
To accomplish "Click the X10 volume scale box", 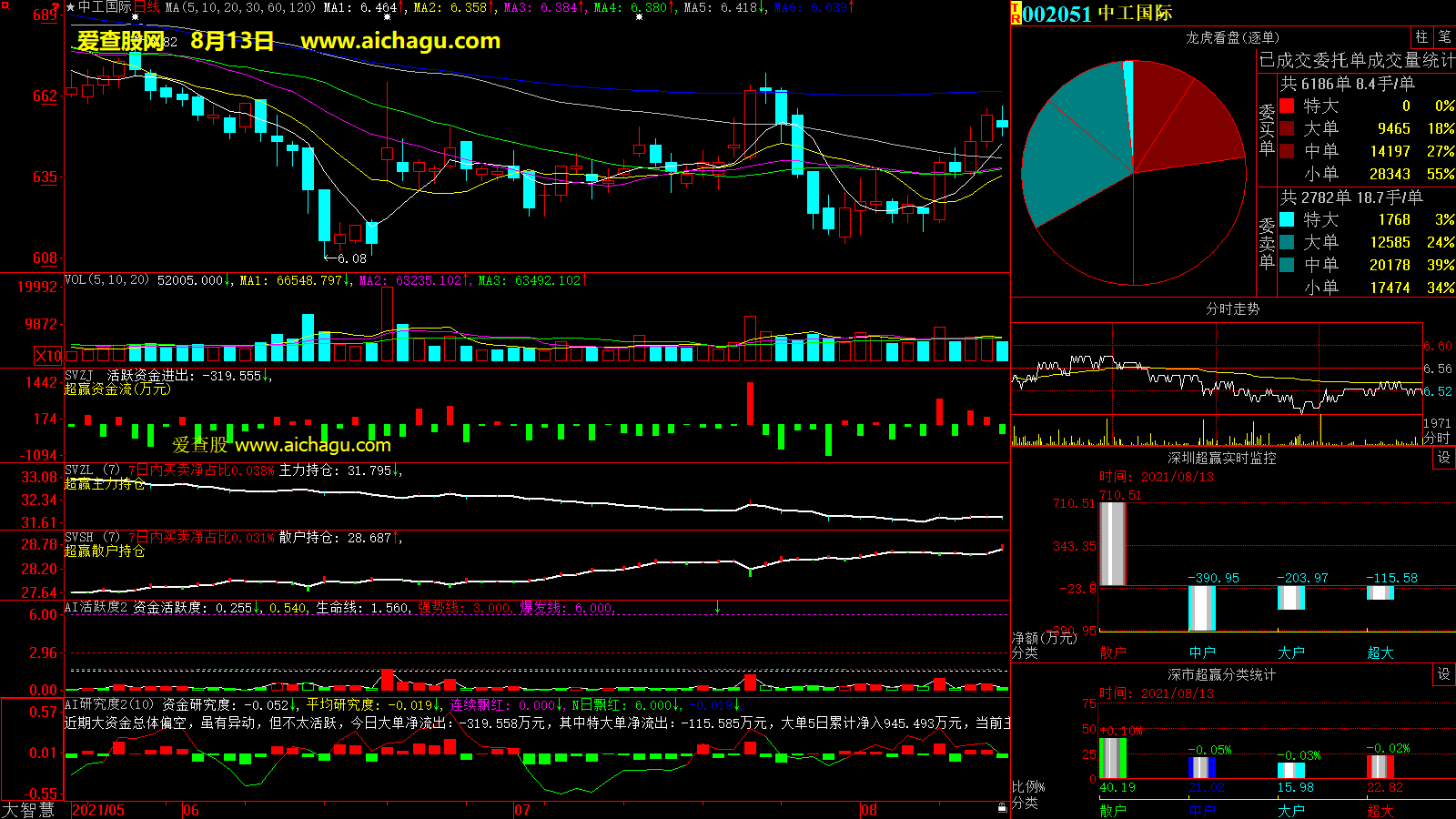I will pos(48,356).
